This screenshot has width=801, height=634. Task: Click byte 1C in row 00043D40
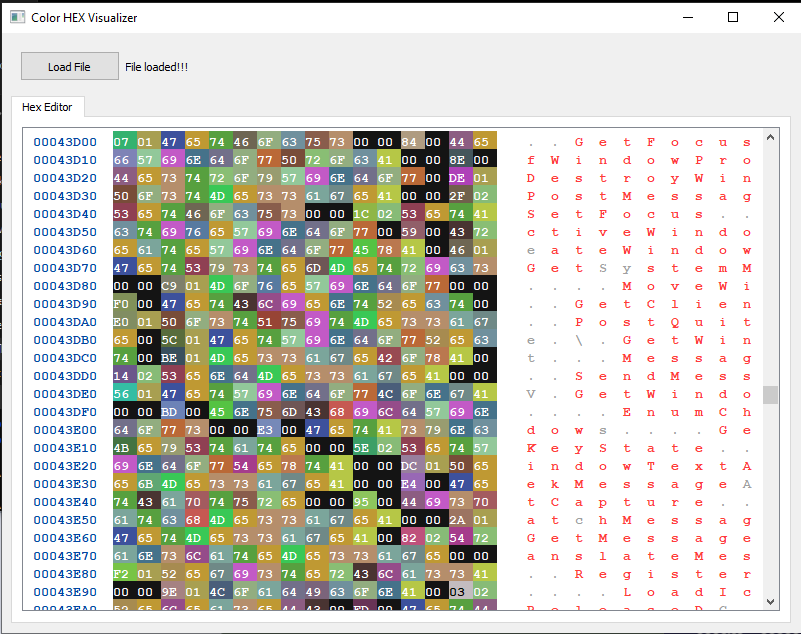pos(365,214)
